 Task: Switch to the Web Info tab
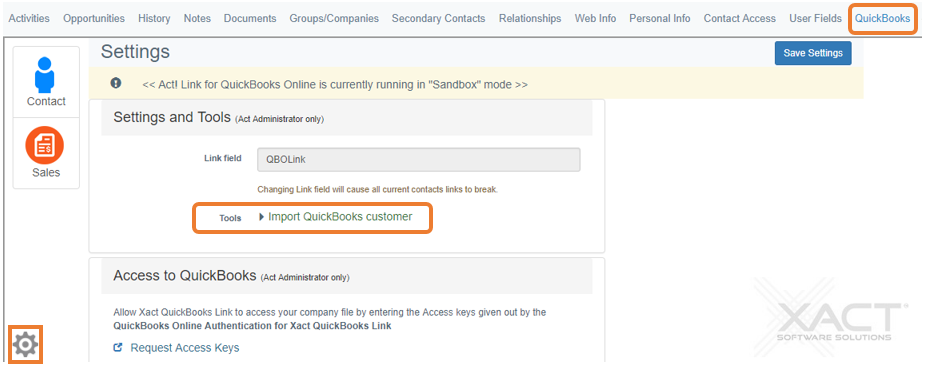pyautogui.click(x=595, y=18)
